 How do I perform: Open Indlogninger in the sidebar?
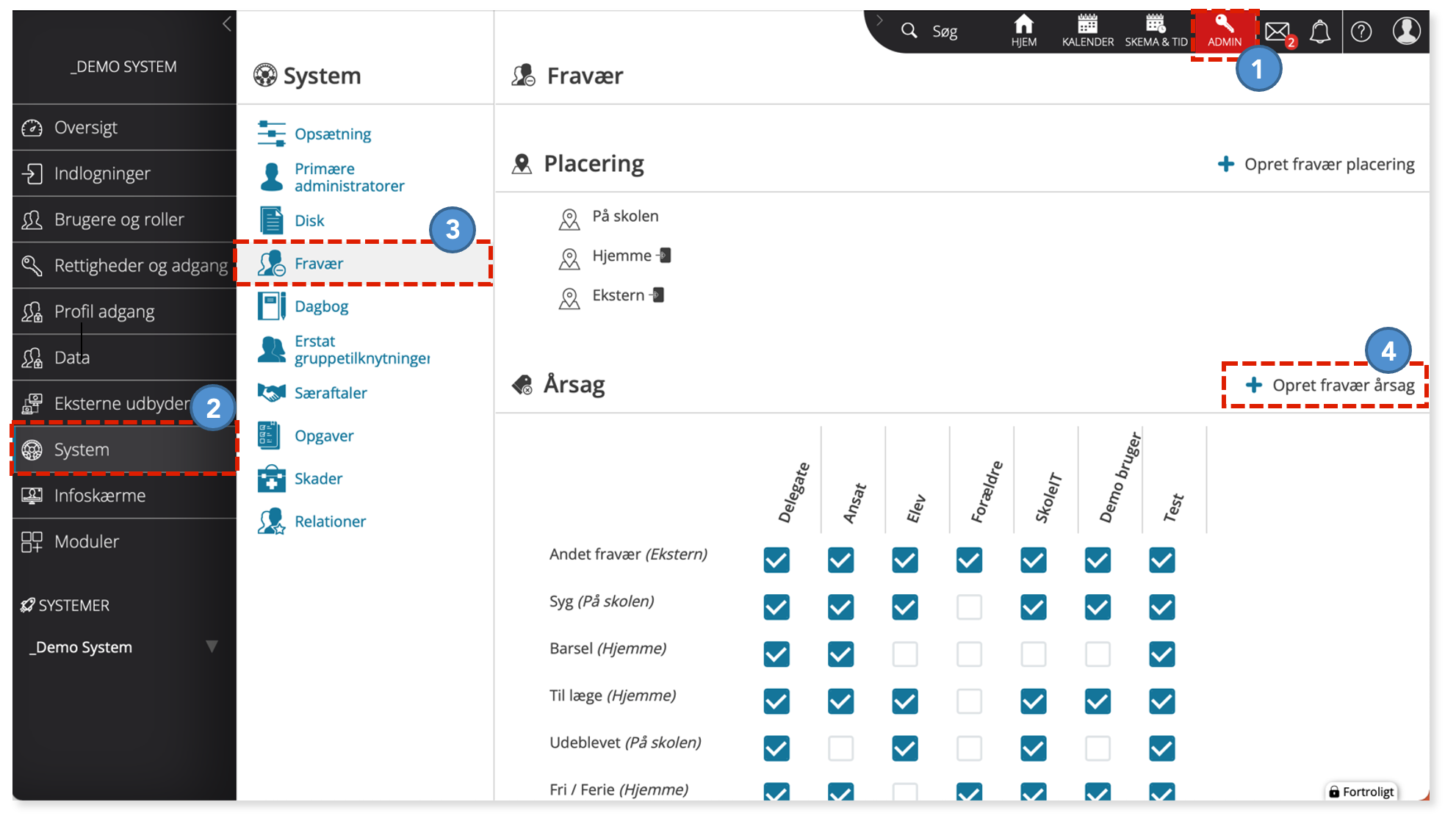(124, 173)
